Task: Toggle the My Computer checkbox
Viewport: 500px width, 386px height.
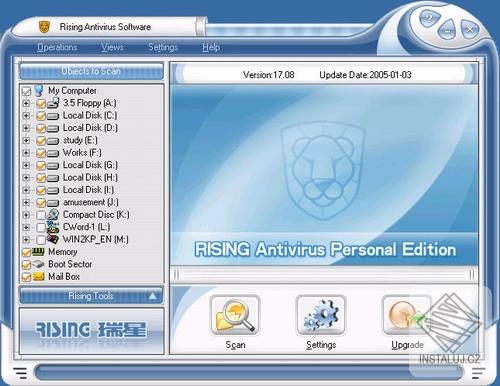Action: coord(26,91)
